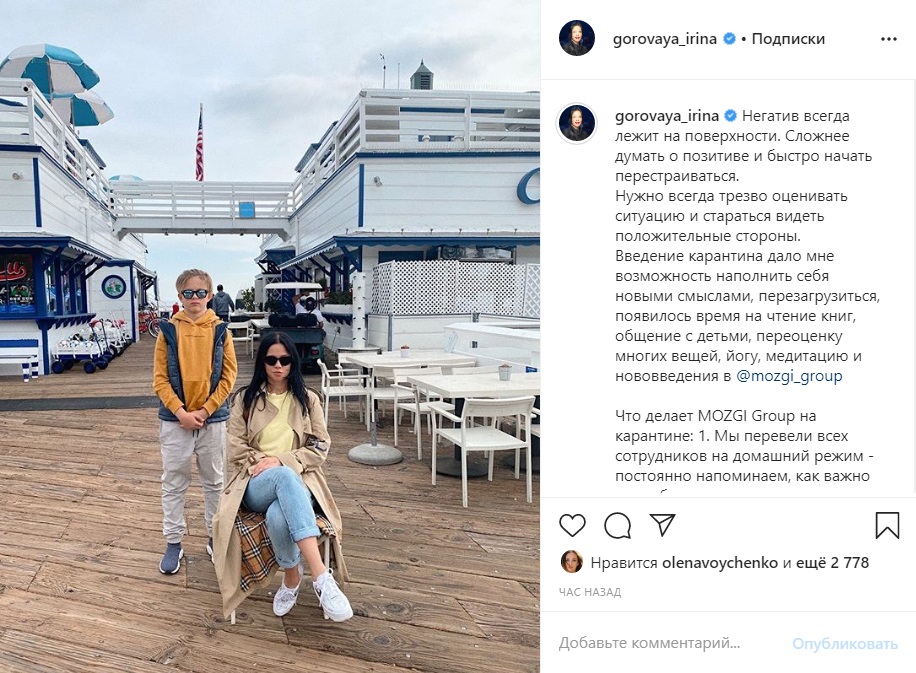Viewport: 916px width, 673px height.
Task: Share post with paper plane icon
Action: click(x=662, y=525)
